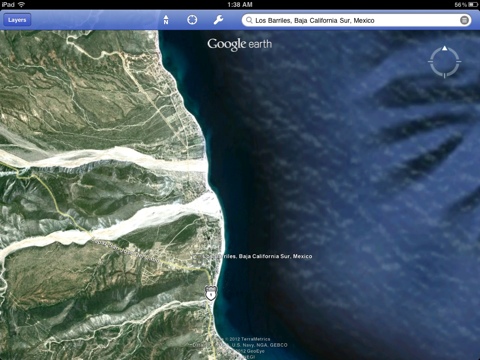The height and width of the screenshot is (360, 480).
Task: Tap the my-location crosshair icon
Action: [x=192, y=20]
